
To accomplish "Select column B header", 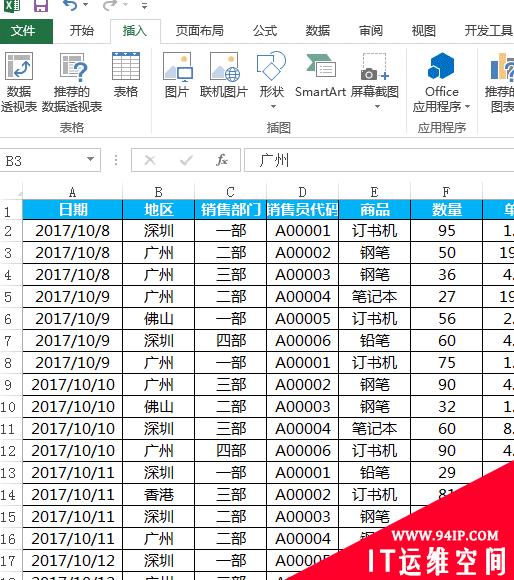I will tap(159, 192).
